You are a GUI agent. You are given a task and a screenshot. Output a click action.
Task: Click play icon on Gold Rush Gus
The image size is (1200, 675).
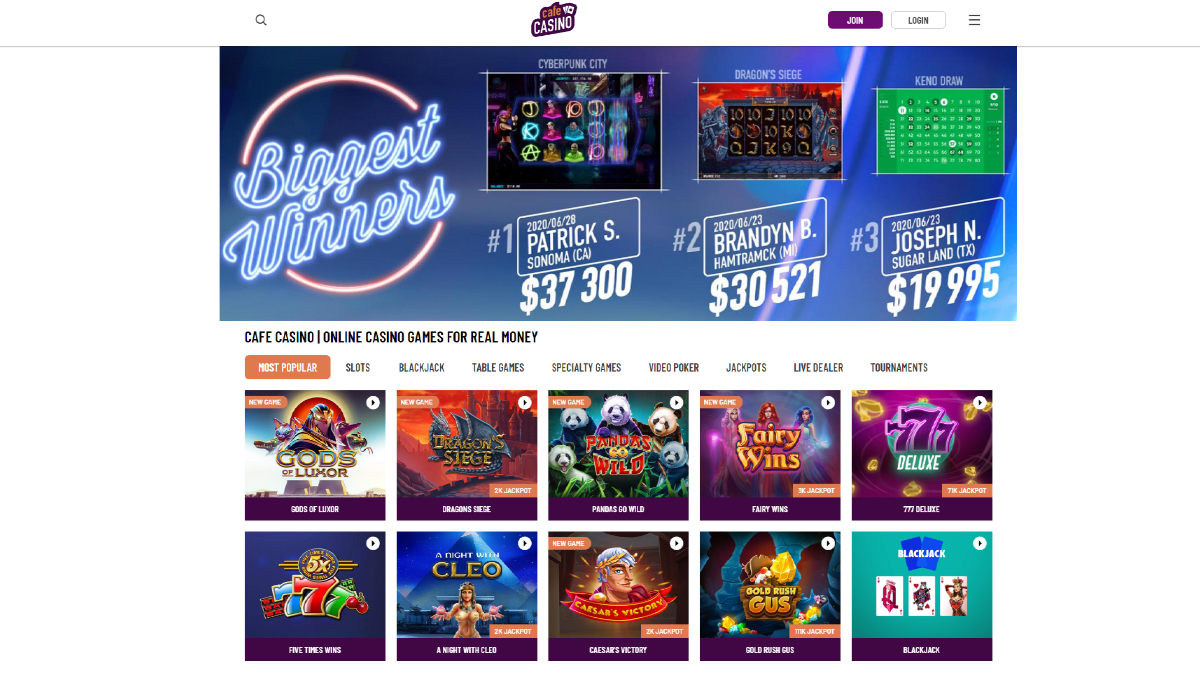click(x=828, y=543)
